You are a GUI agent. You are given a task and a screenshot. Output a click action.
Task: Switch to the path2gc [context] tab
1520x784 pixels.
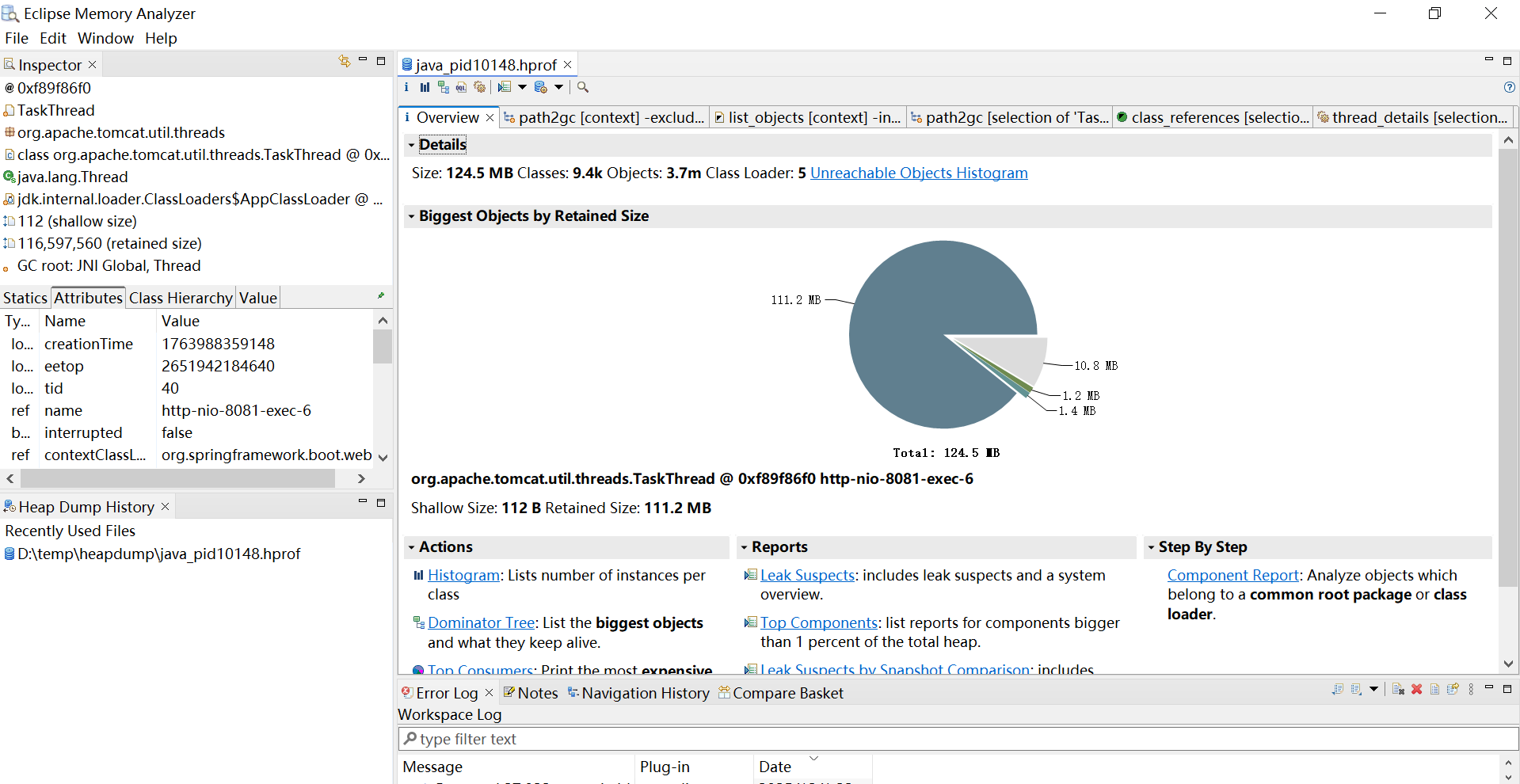pos(604,117)
